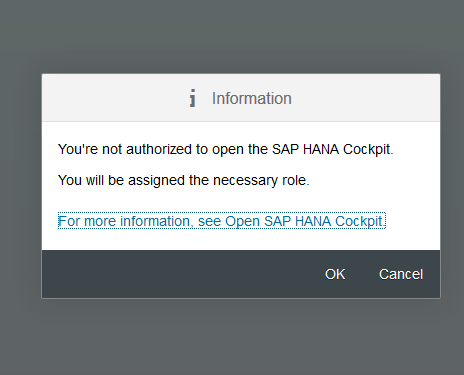Decline role assignment using Cancel

pos(401,274)
